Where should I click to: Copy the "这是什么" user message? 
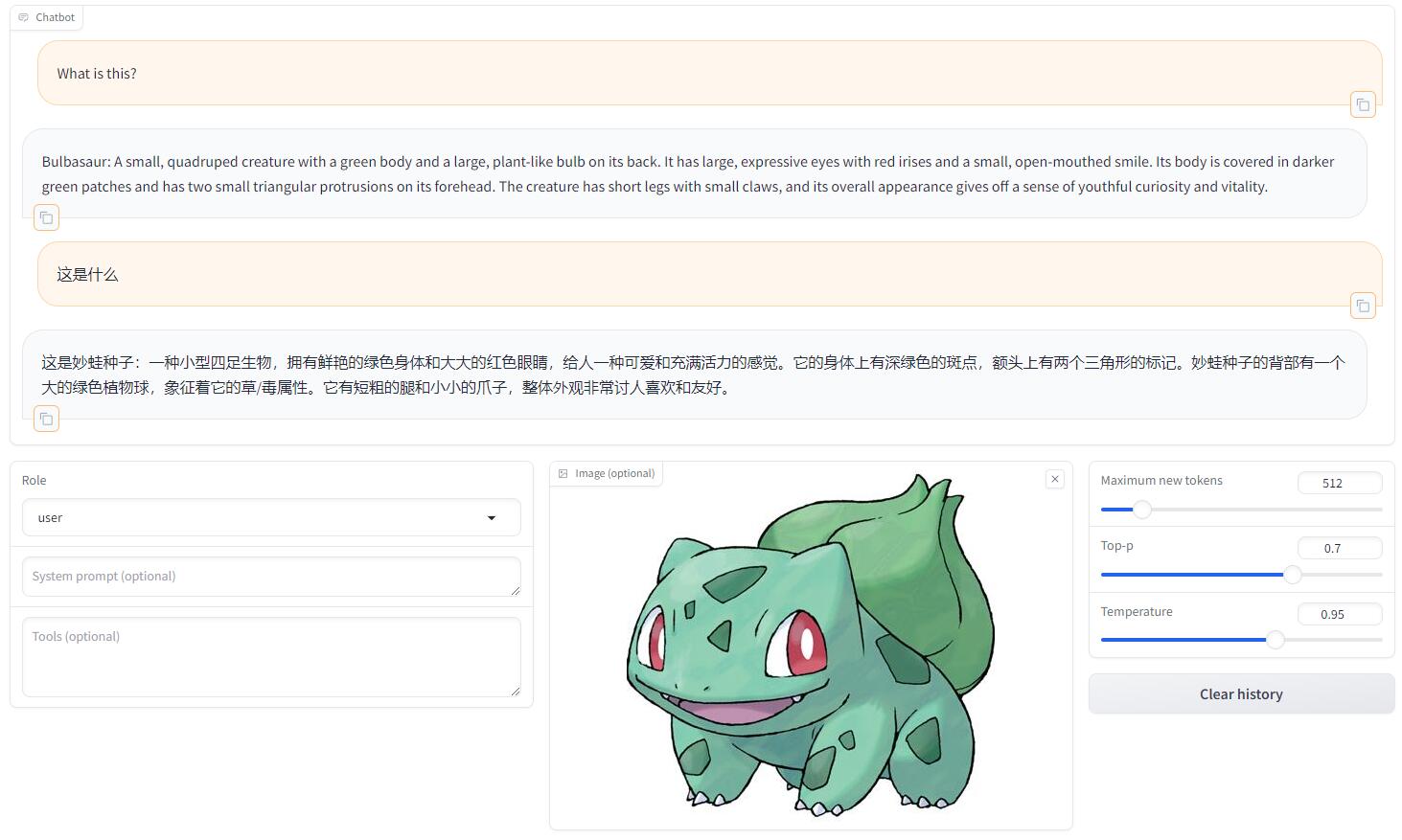1363,305
